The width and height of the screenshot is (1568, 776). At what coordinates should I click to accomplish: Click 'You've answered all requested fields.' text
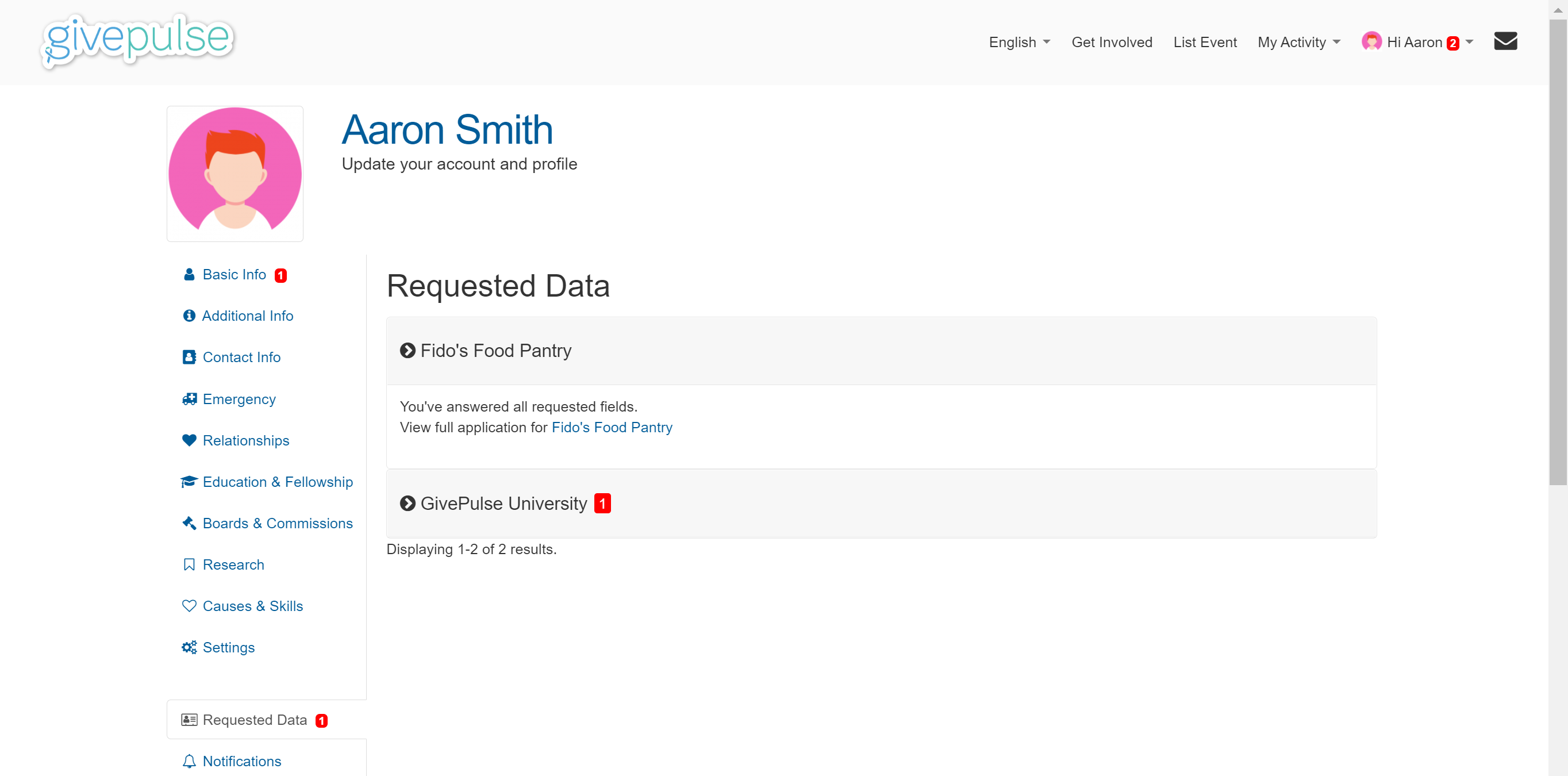click(518, 406)
